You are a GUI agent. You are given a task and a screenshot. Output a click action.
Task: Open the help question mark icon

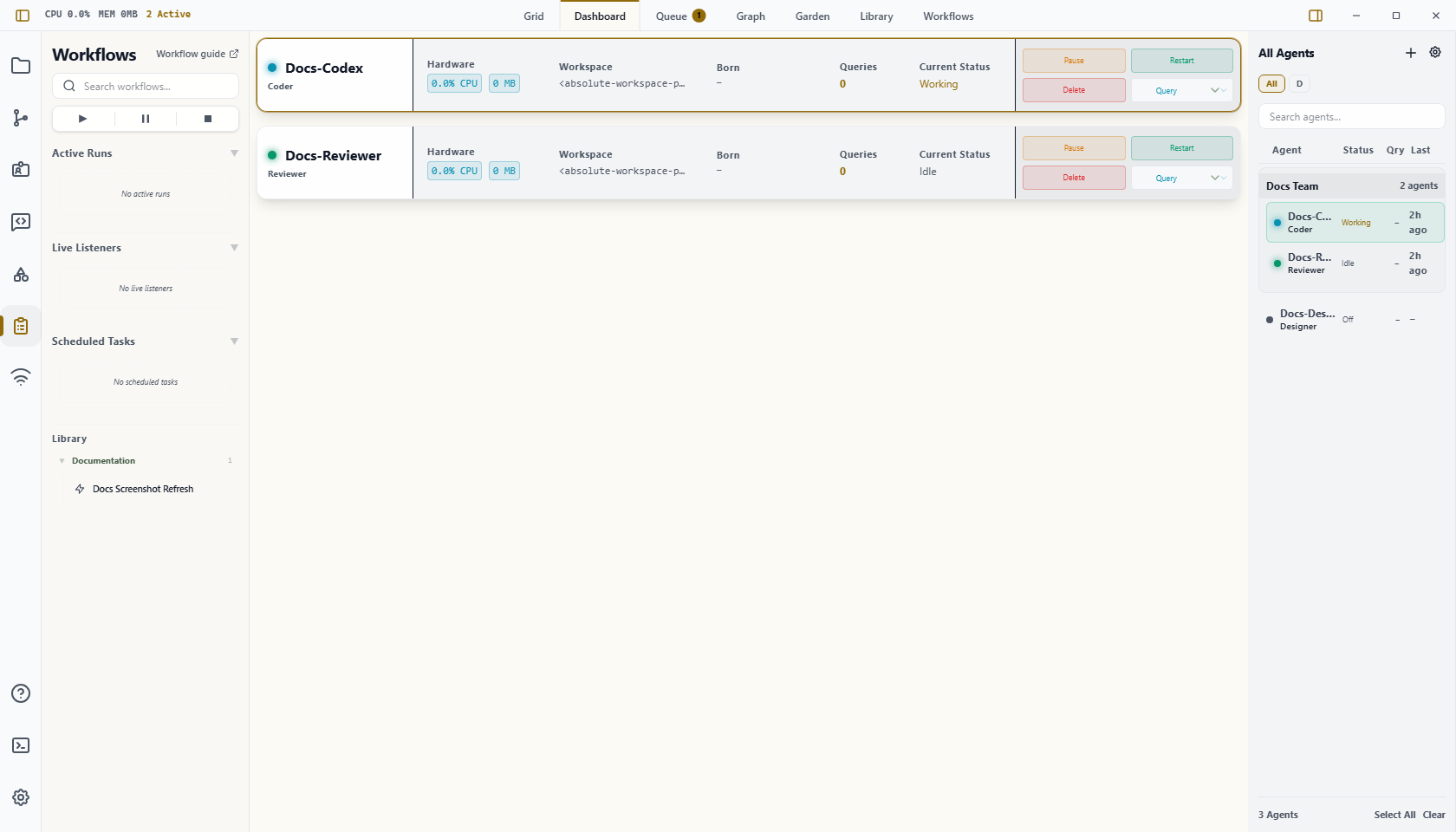point(21,693)
